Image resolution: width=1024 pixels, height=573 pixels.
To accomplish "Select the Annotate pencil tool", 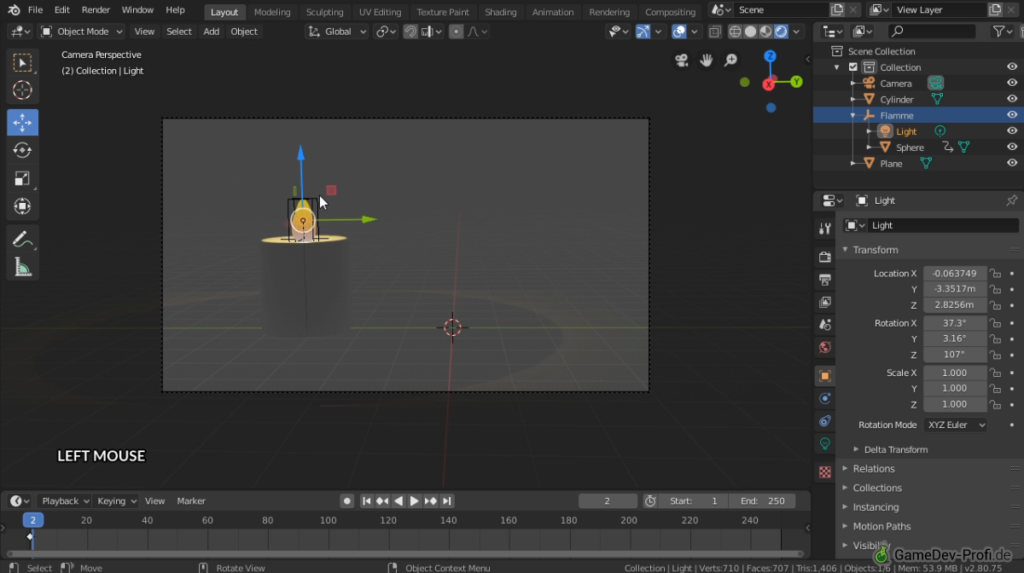I will [22, 238].
